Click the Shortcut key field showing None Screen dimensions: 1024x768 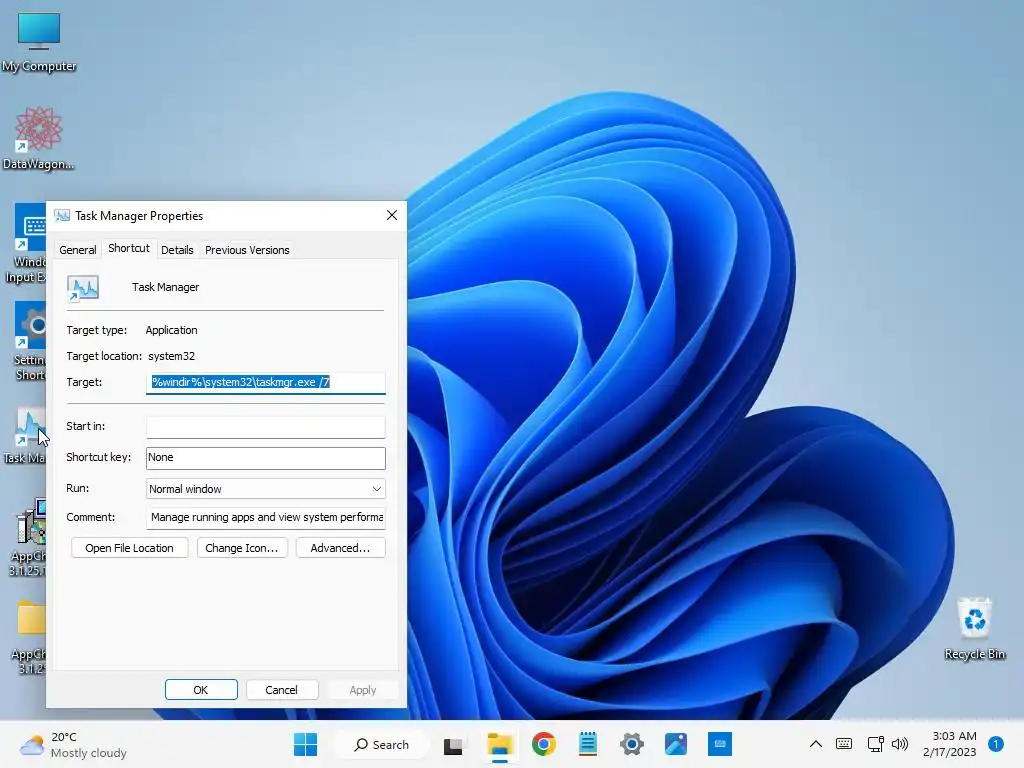266,458
